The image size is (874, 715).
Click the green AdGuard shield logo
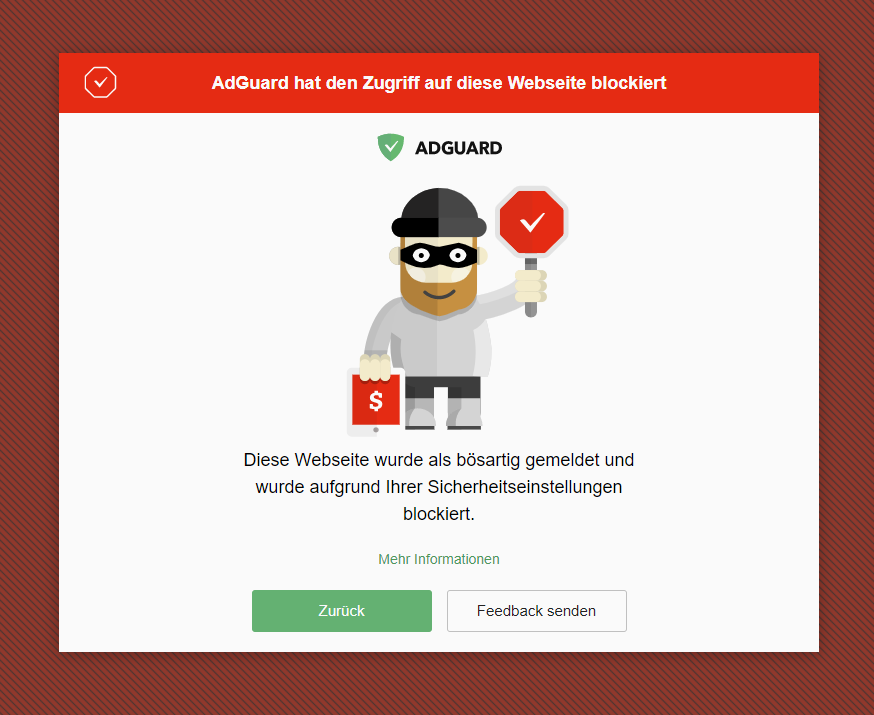pos(391,147)
